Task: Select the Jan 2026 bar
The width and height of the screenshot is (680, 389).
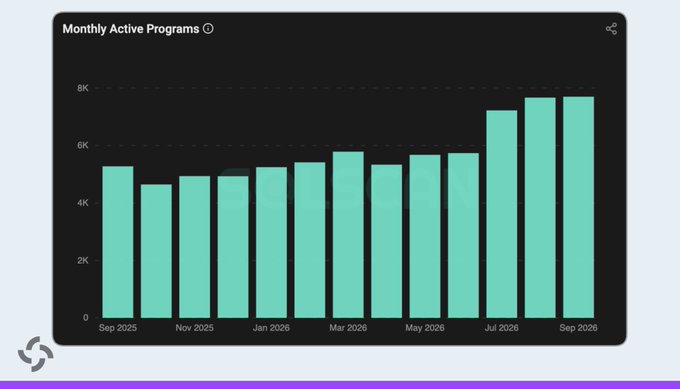Action: [271, 242]
